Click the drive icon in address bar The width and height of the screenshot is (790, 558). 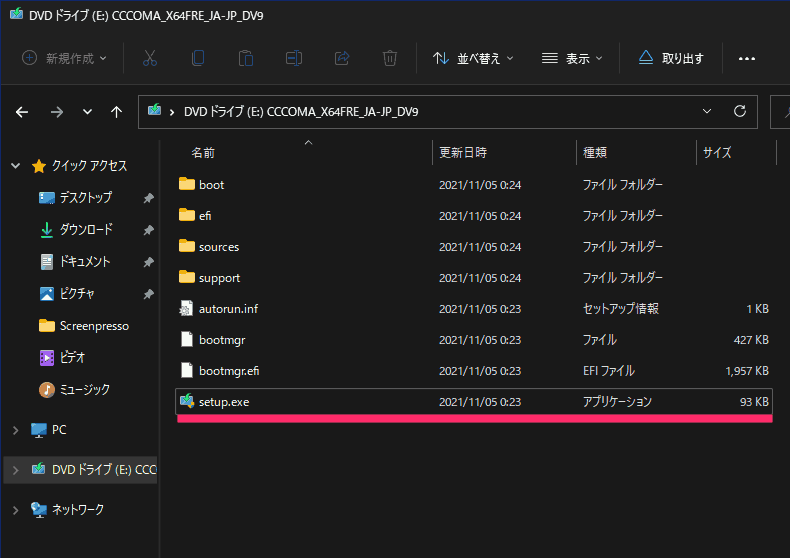[x=154, y=110]
